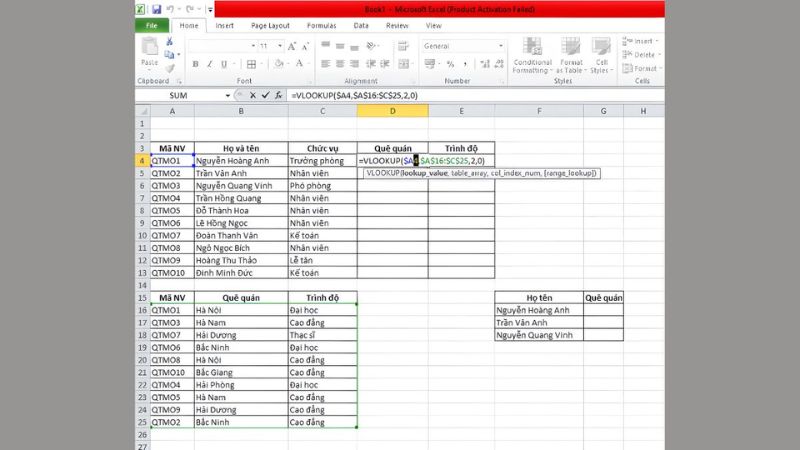Toggle Italic formatting

pos(209,64)
